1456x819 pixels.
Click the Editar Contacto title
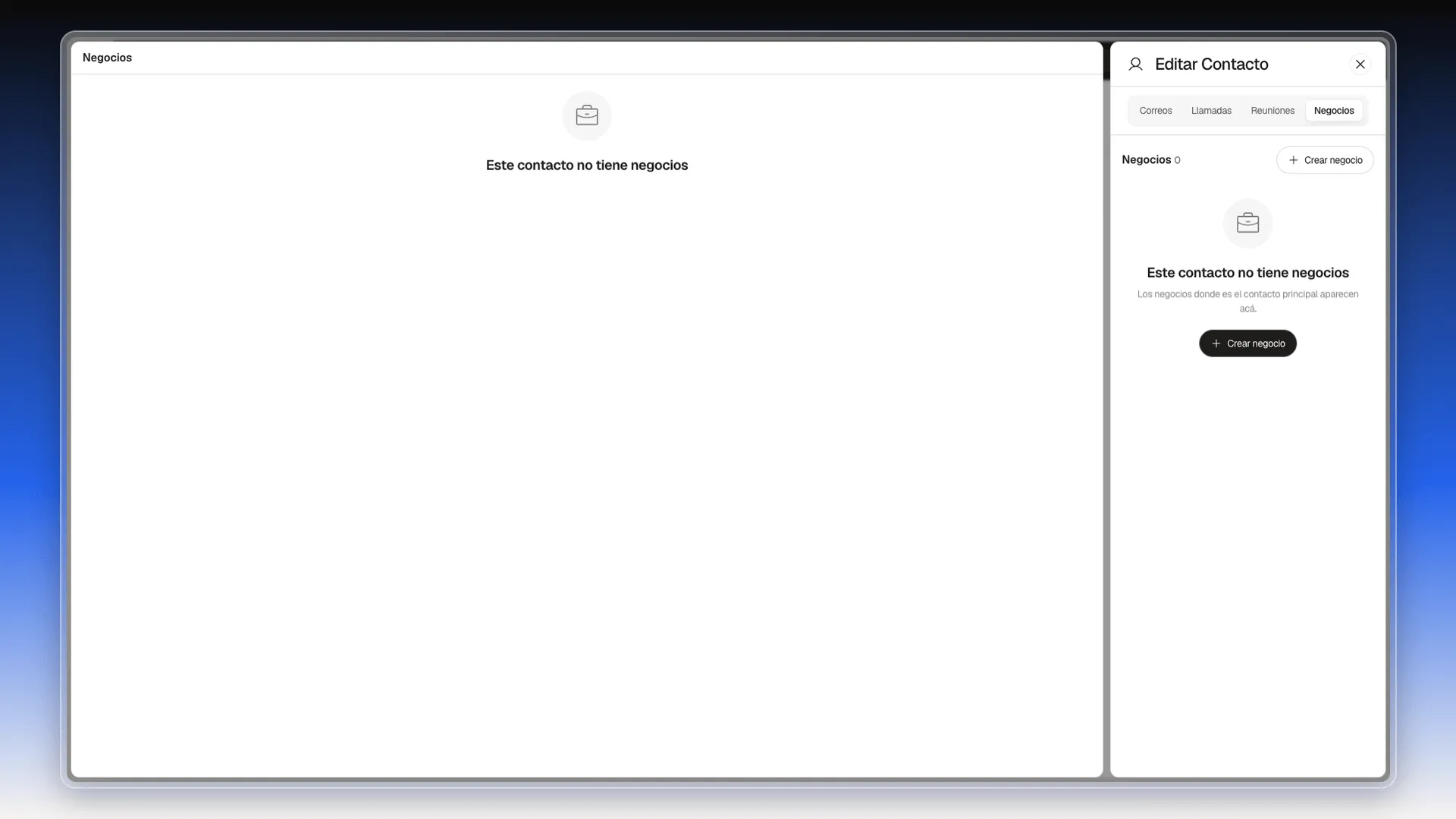coord(1211,64)
